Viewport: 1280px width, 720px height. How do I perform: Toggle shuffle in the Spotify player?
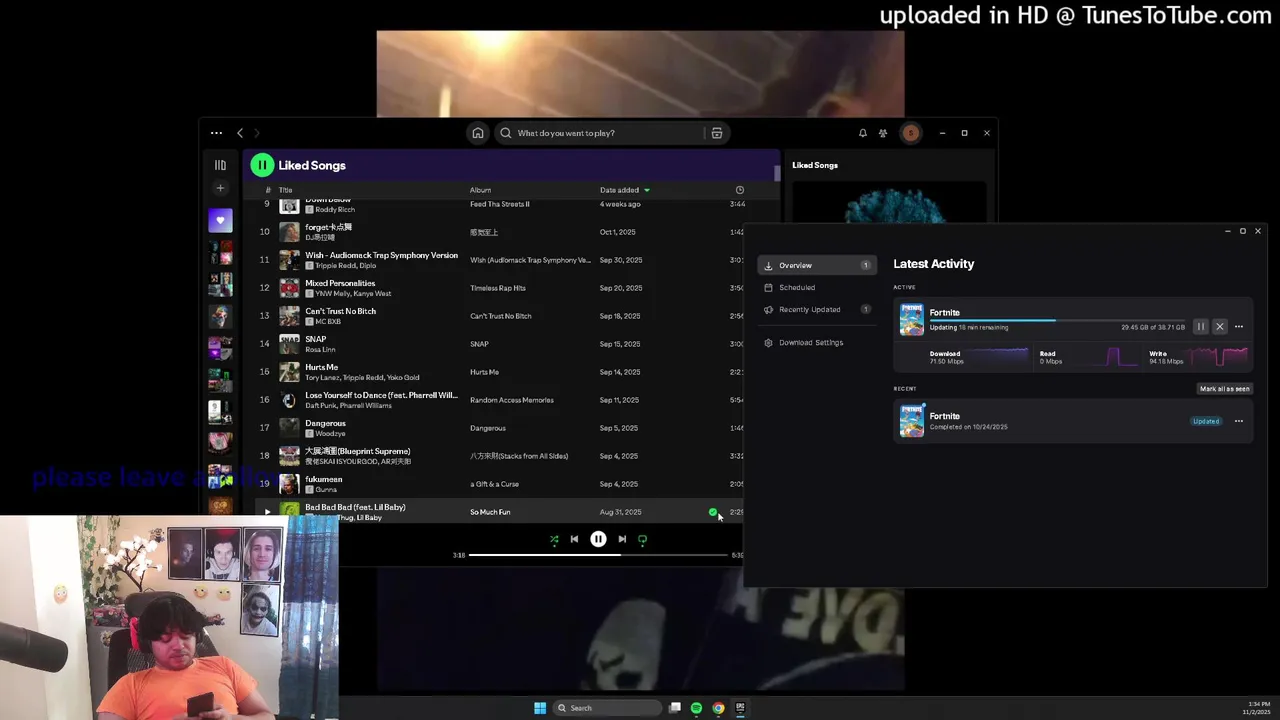[x=554, y=539]
